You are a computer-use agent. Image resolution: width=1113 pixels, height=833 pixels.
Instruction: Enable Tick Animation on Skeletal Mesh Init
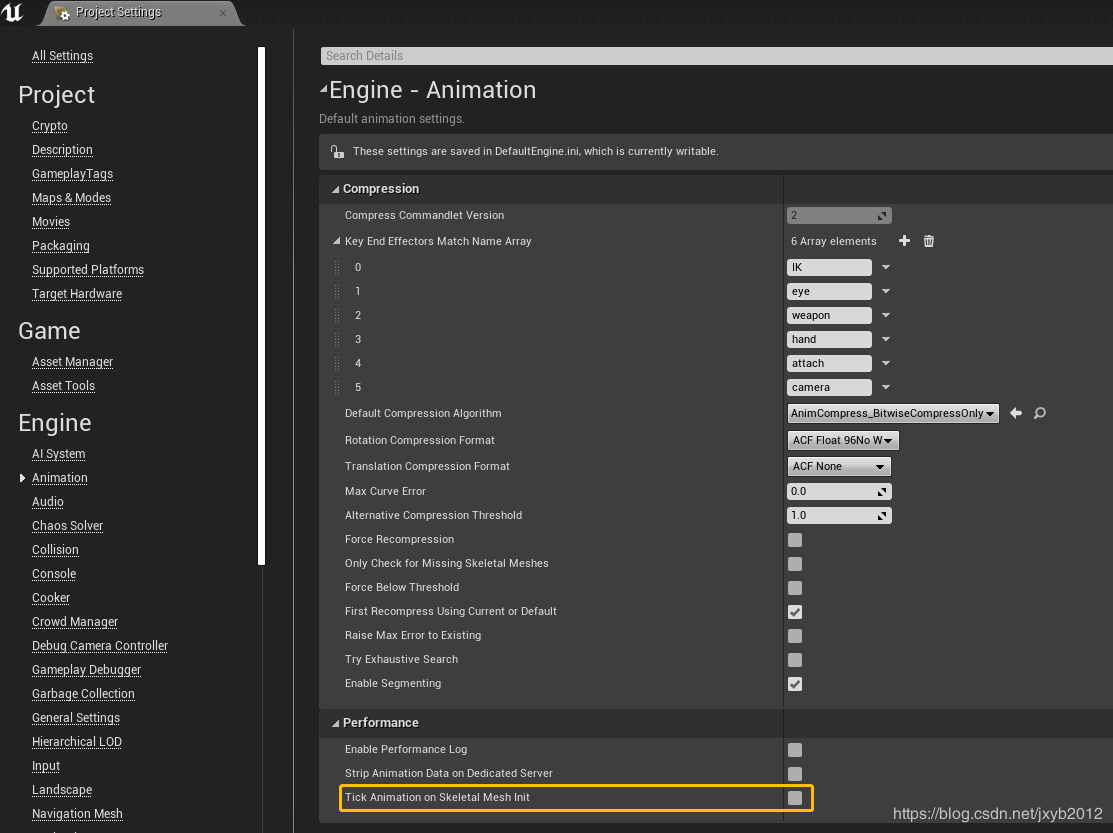point(795,798)
